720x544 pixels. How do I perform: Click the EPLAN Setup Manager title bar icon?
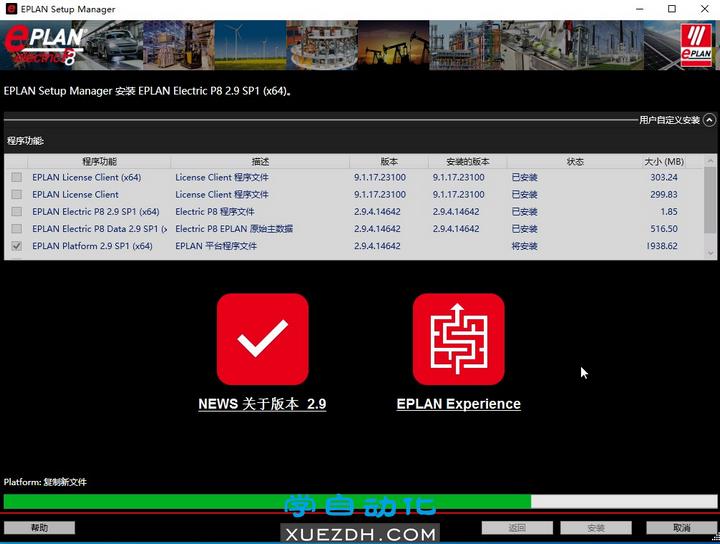point(11,9)
